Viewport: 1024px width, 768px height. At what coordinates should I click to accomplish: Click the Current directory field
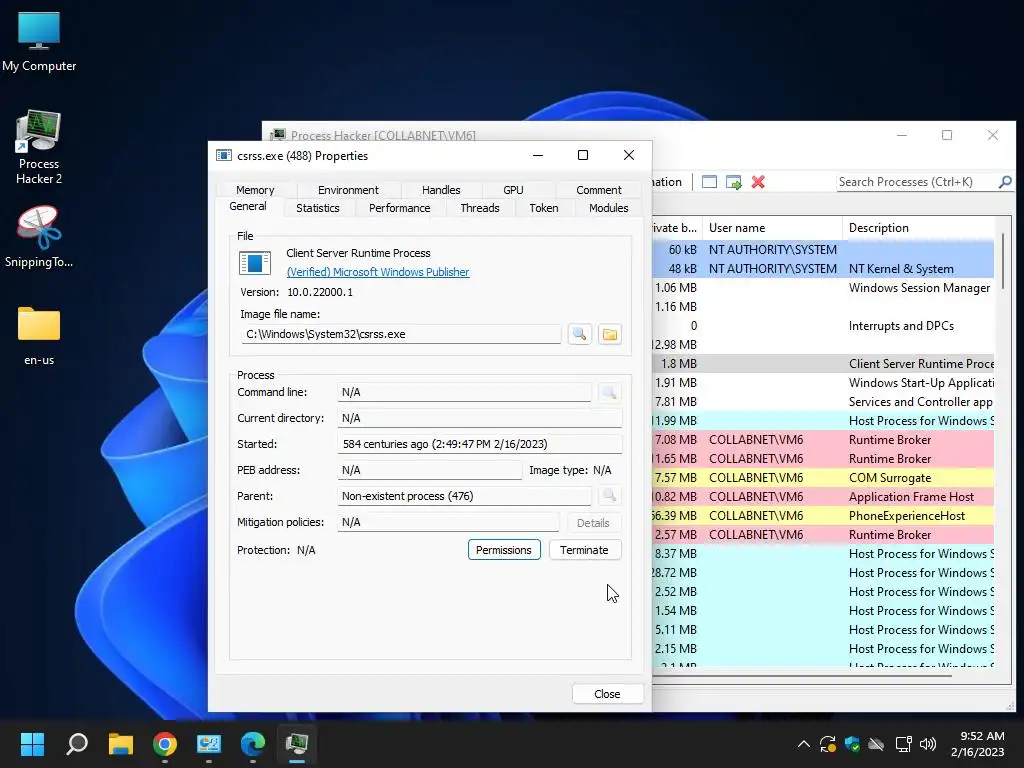coord(480,418)
